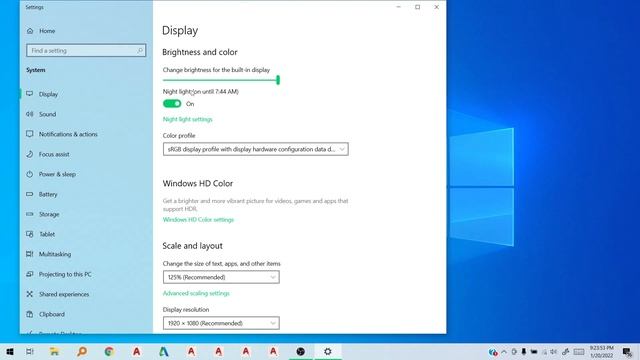This screenshot has width=640, height=360.
Task: Click the Power & sleep power icon
Action: 30,174
